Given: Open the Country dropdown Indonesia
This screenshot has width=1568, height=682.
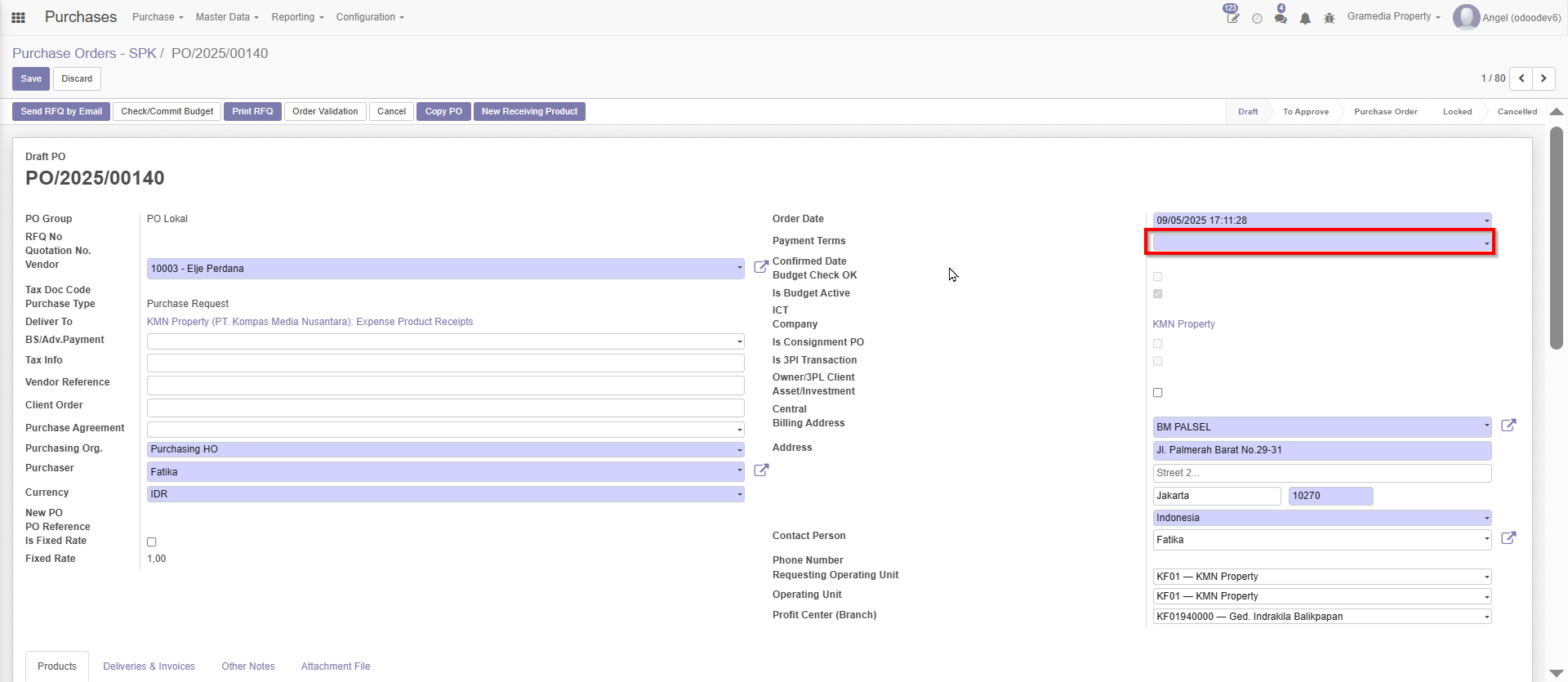Looking at the screenshot, I should pos(1322,518).
